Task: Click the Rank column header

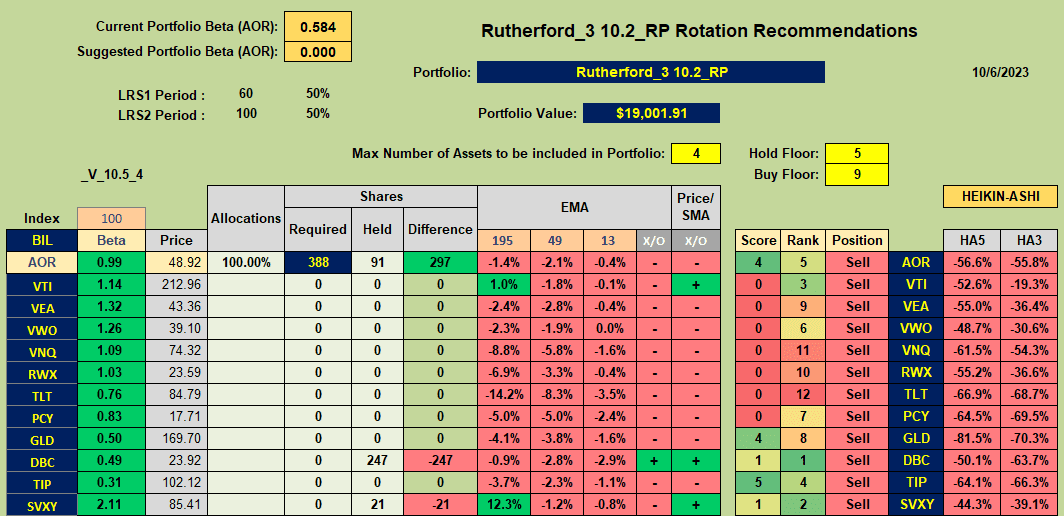Action: [803, 240]
